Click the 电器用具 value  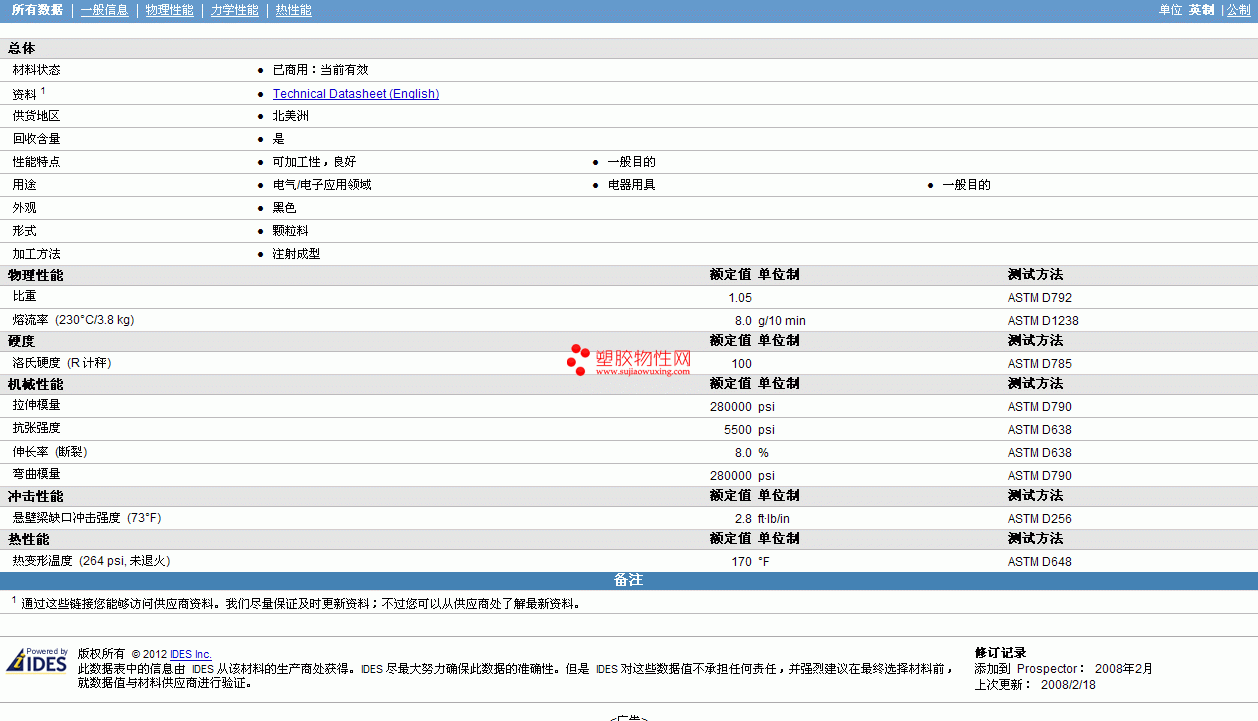point(631,185)
